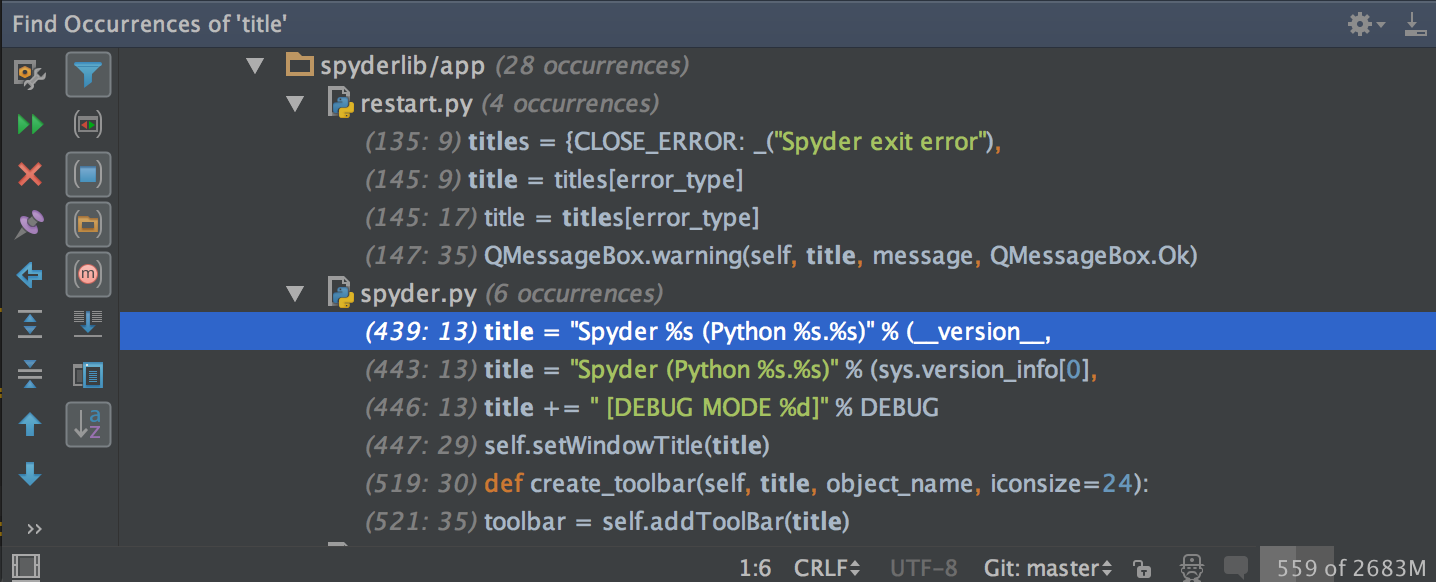
Task: Open the inspector hector icon
Action: pyautogui.click(x=1191, y=567)
